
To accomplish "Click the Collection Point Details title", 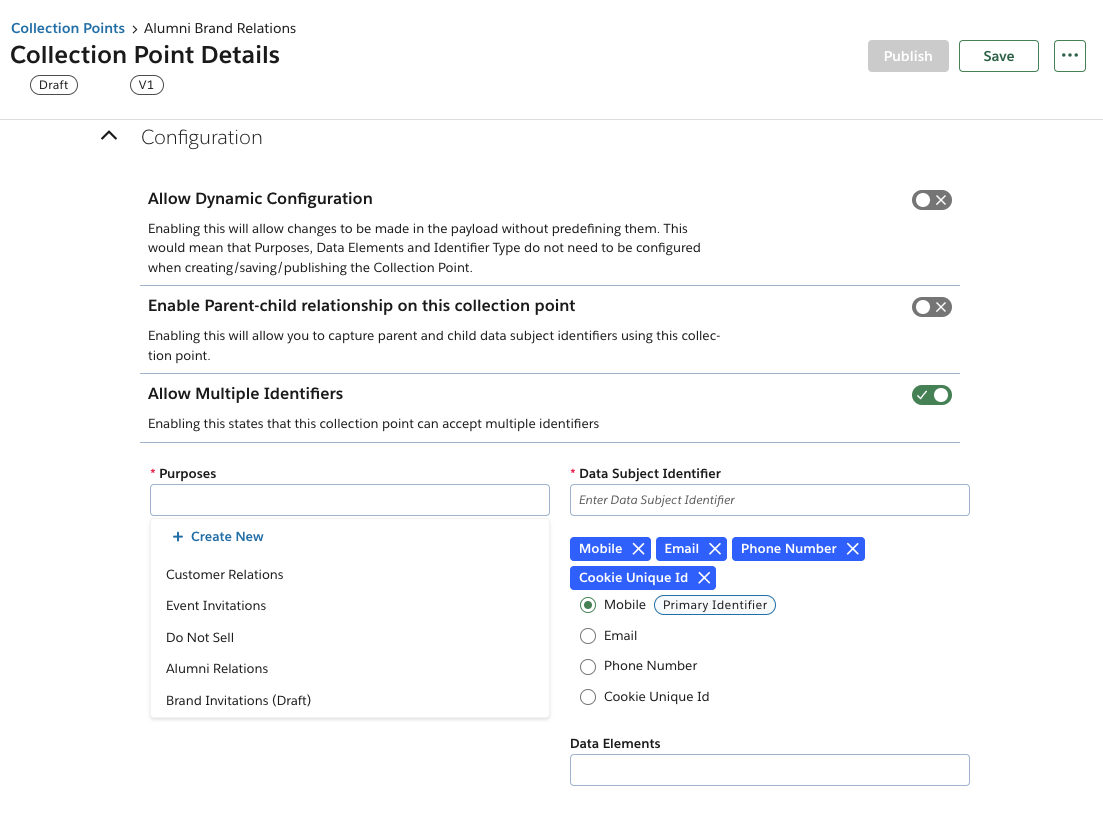I will coord(145,55).
